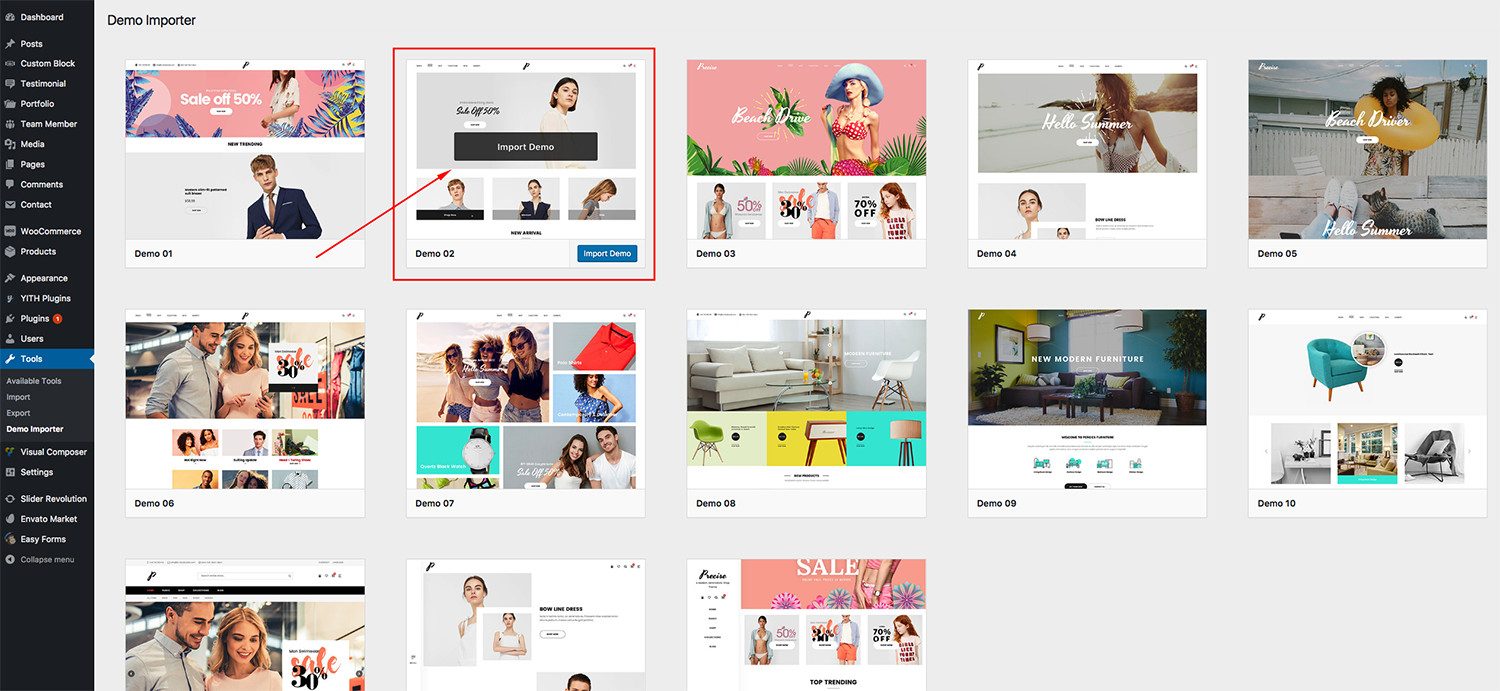Viewport: 1500px width, 691px height.
Task: Click the Appearance paintbrush icon
Action: click(10, 278)
